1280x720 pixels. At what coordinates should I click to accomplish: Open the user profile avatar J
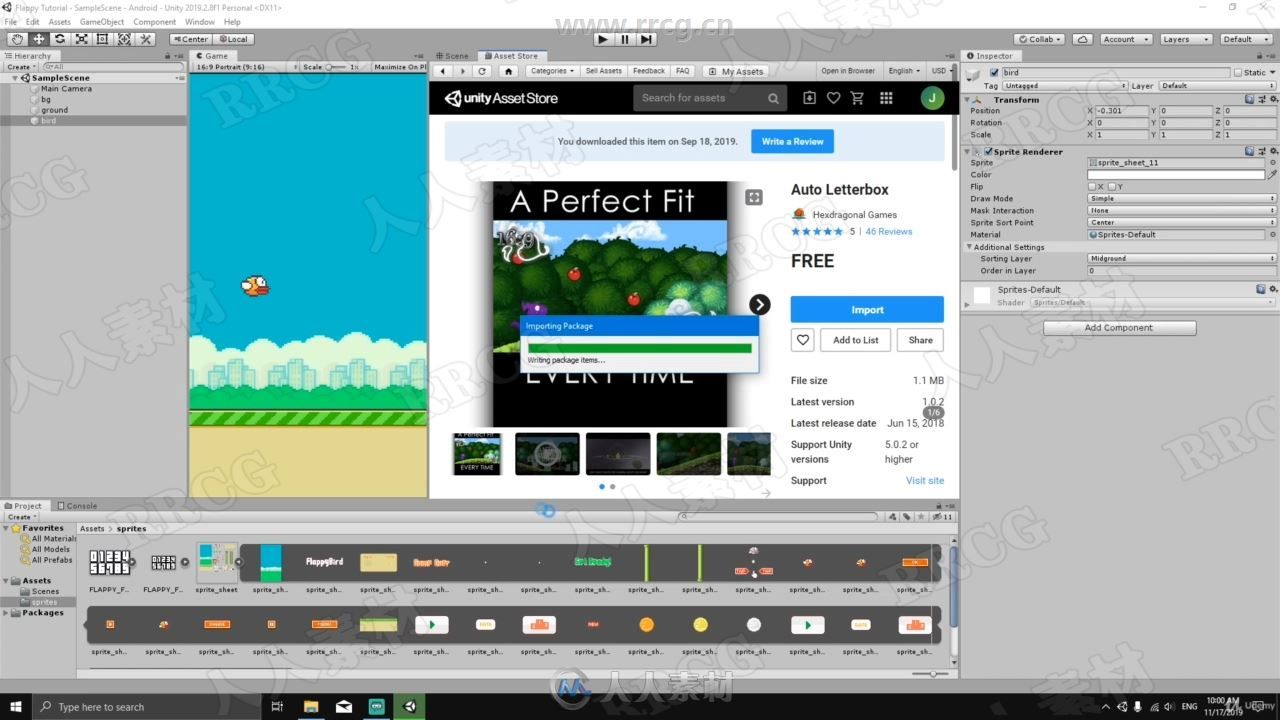click(x=932, y=98)
